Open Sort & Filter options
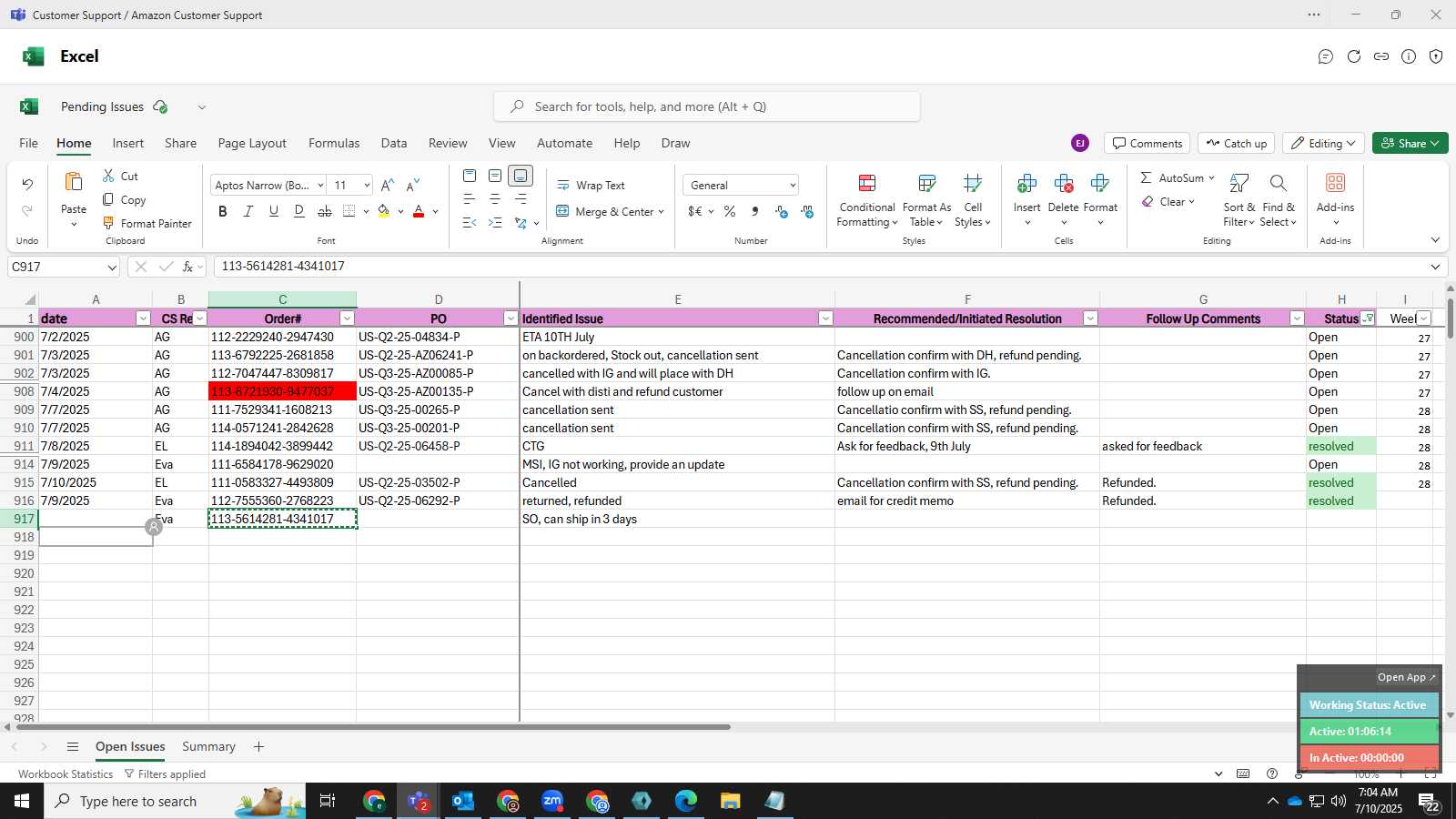Screen dimensions: 1456x819 [x=1239, y=200]
